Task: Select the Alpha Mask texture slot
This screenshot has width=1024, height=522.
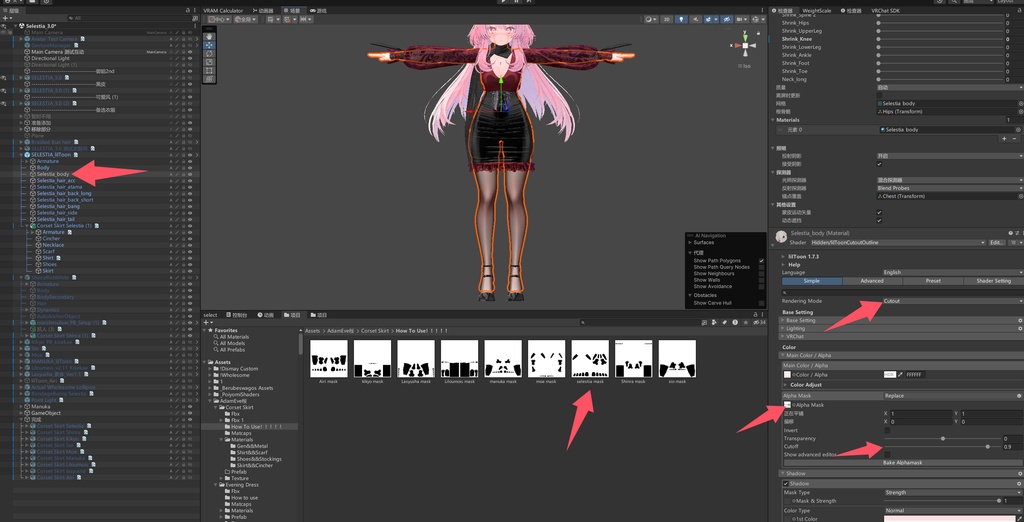Action: pyautogui.click(x=787, y=405)
